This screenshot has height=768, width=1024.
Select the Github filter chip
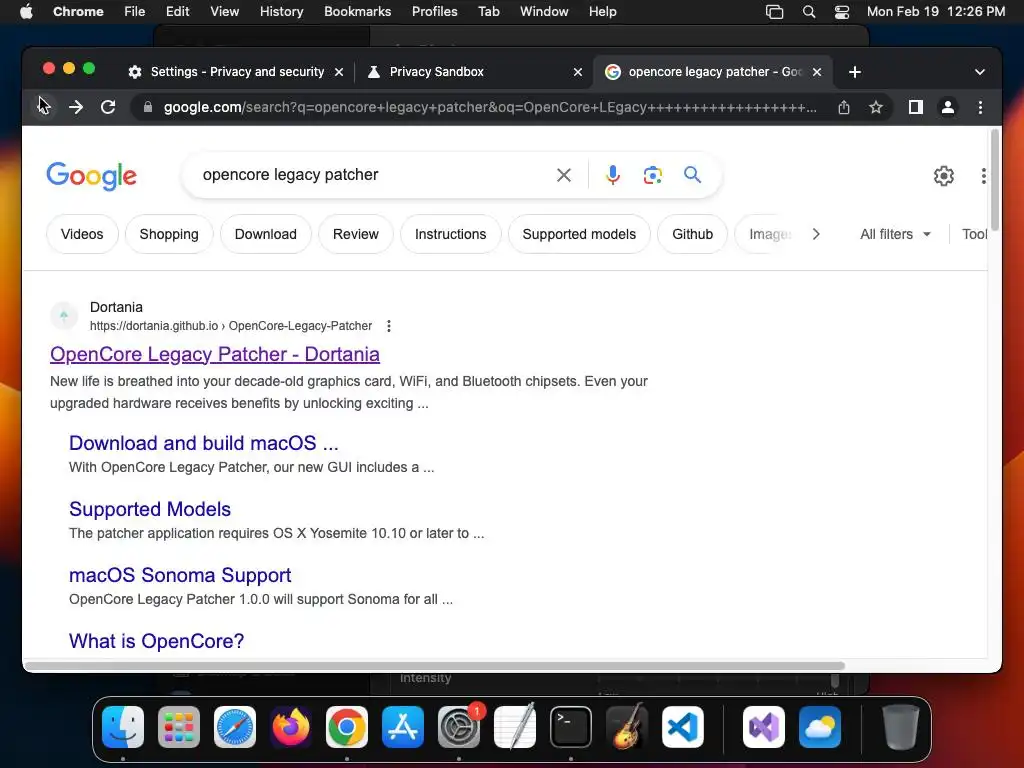693,234
